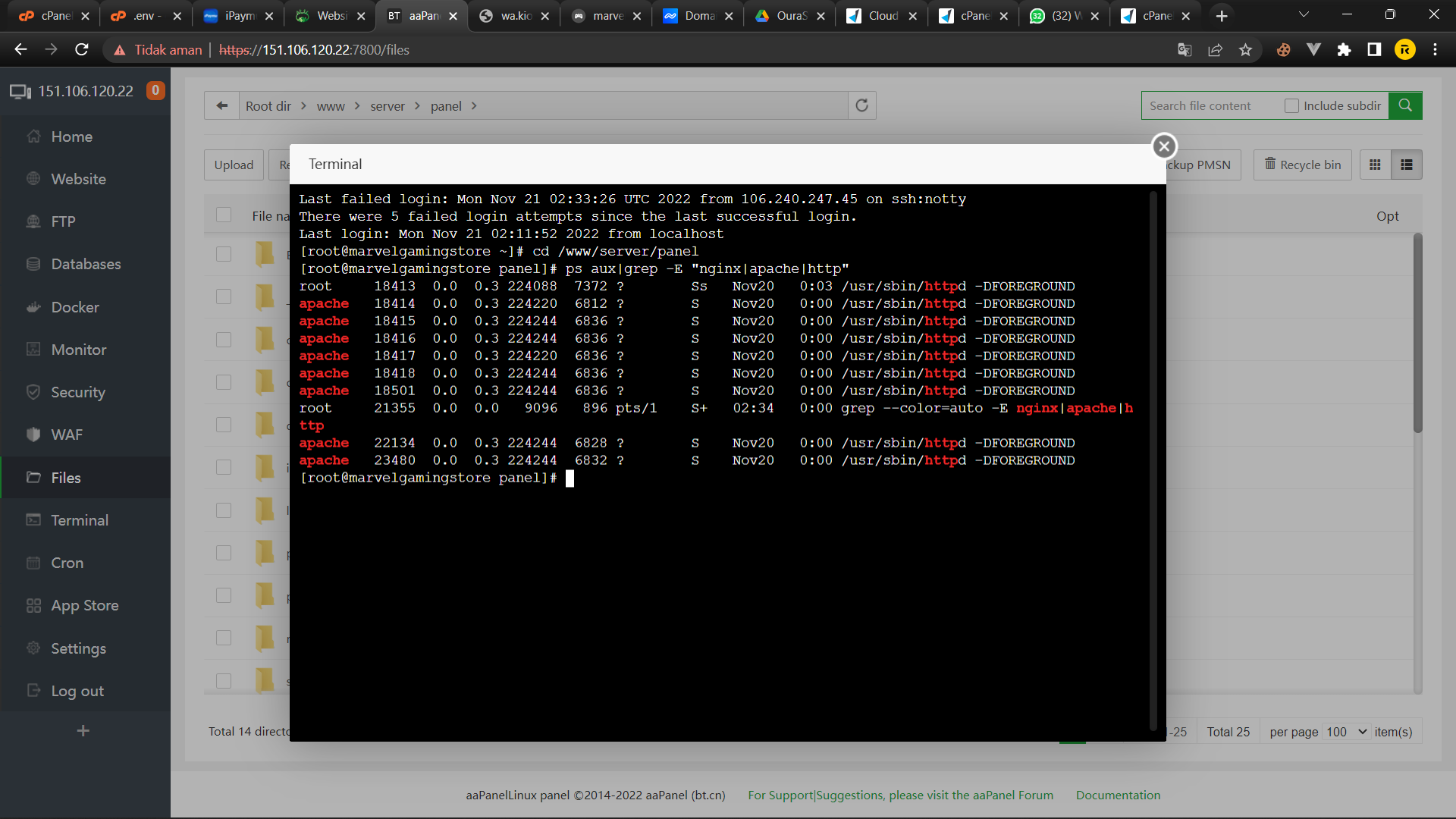Open the aaPanel Documentation link
The height and width of the screenshot is (819, 1456).
(1118, 795)
